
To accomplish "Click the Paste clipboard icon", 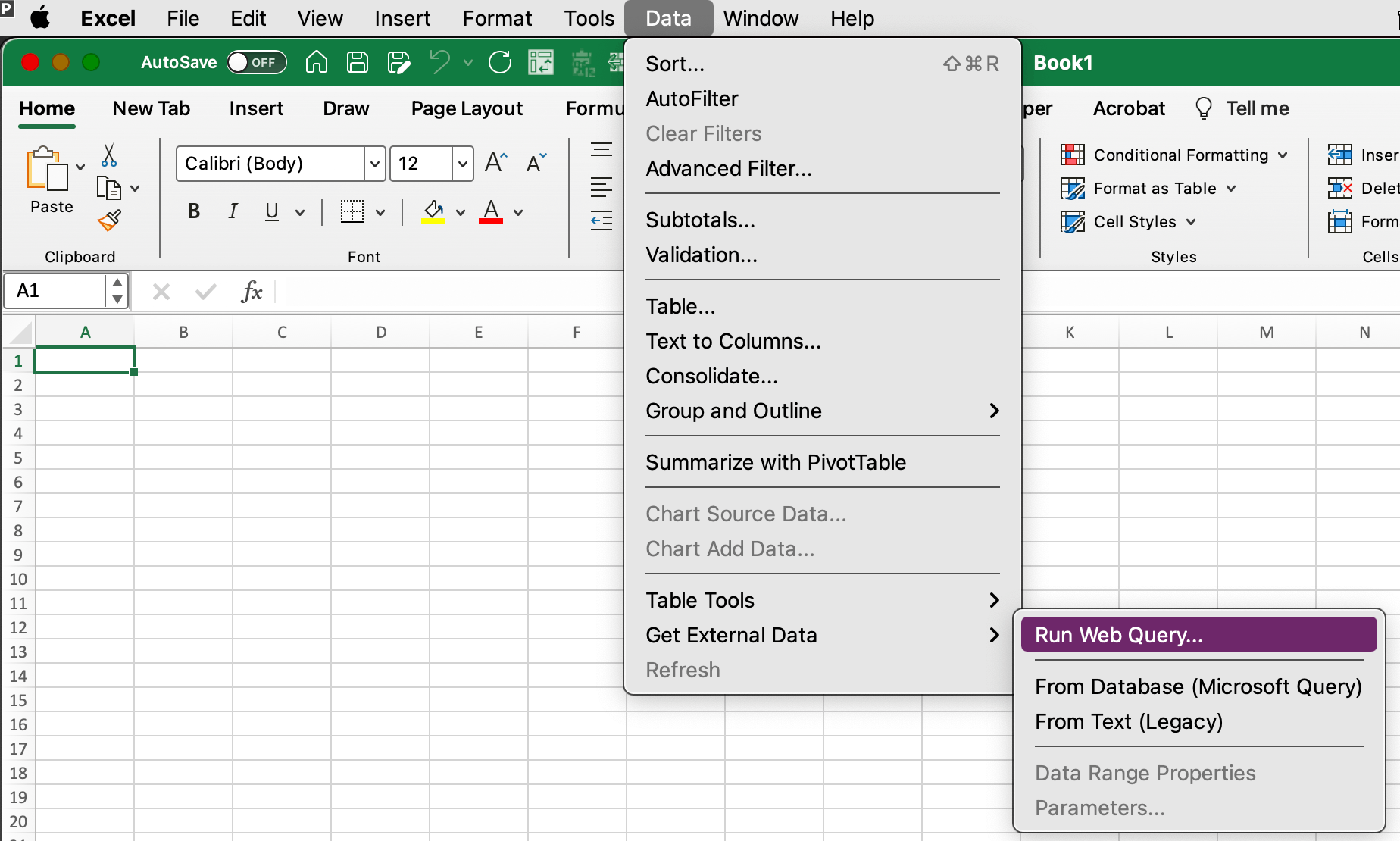I will coord(47,168).
